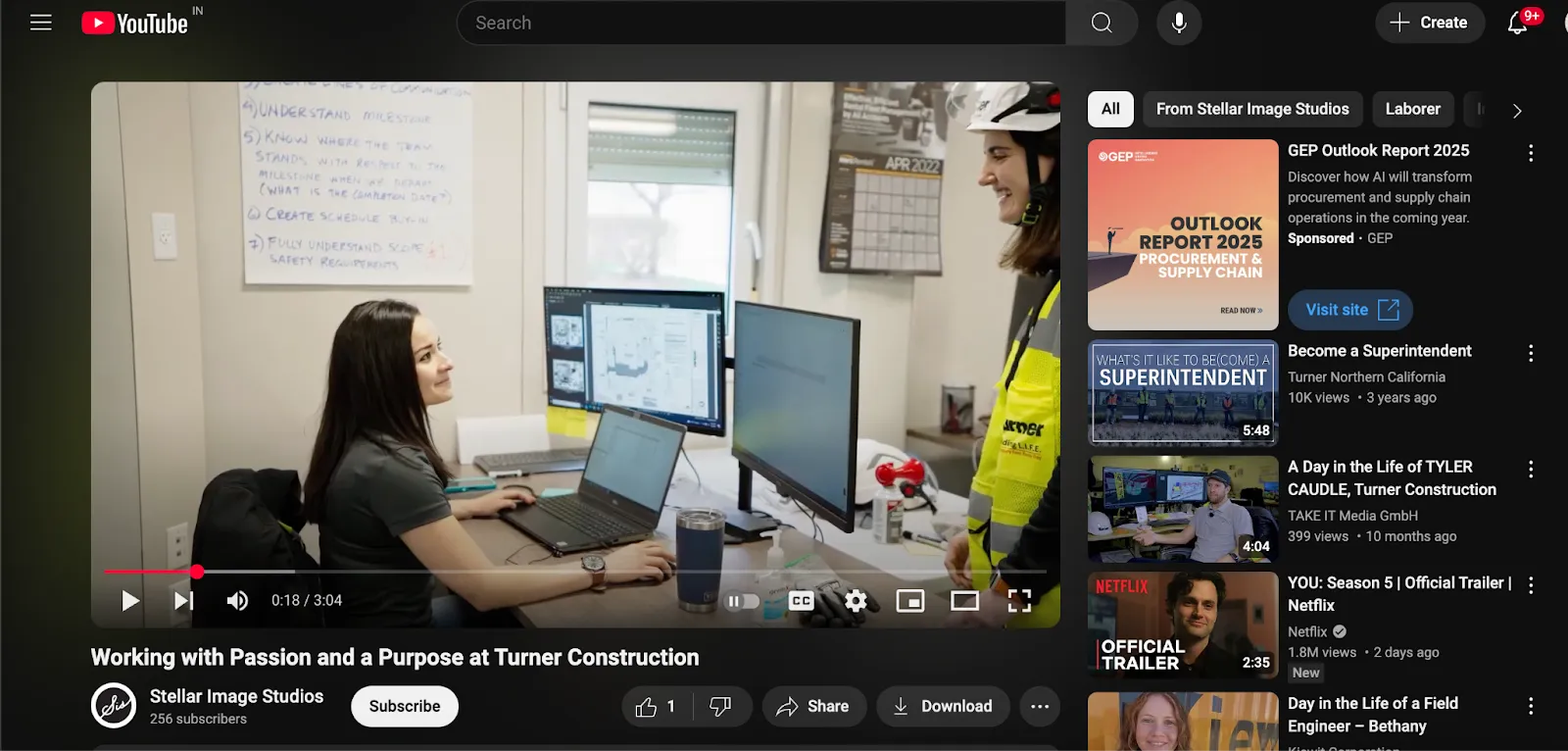This screenshot has width=1568, height=751.
Task: Click Visit site button
Action: pos(1350,310)
